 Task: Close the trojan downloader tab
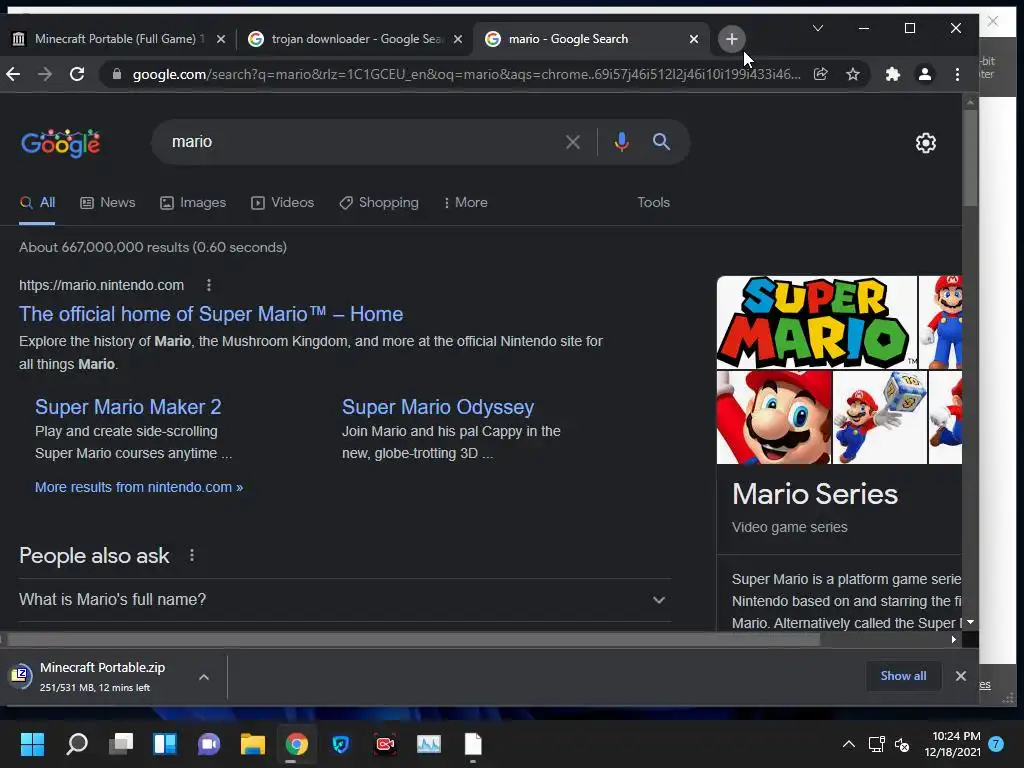[x=458, y=39]
